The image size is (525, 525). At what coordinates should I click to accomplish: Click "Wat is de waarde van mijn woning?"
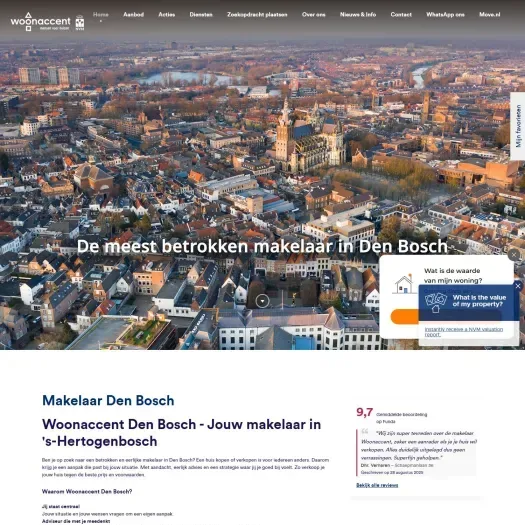453,275
